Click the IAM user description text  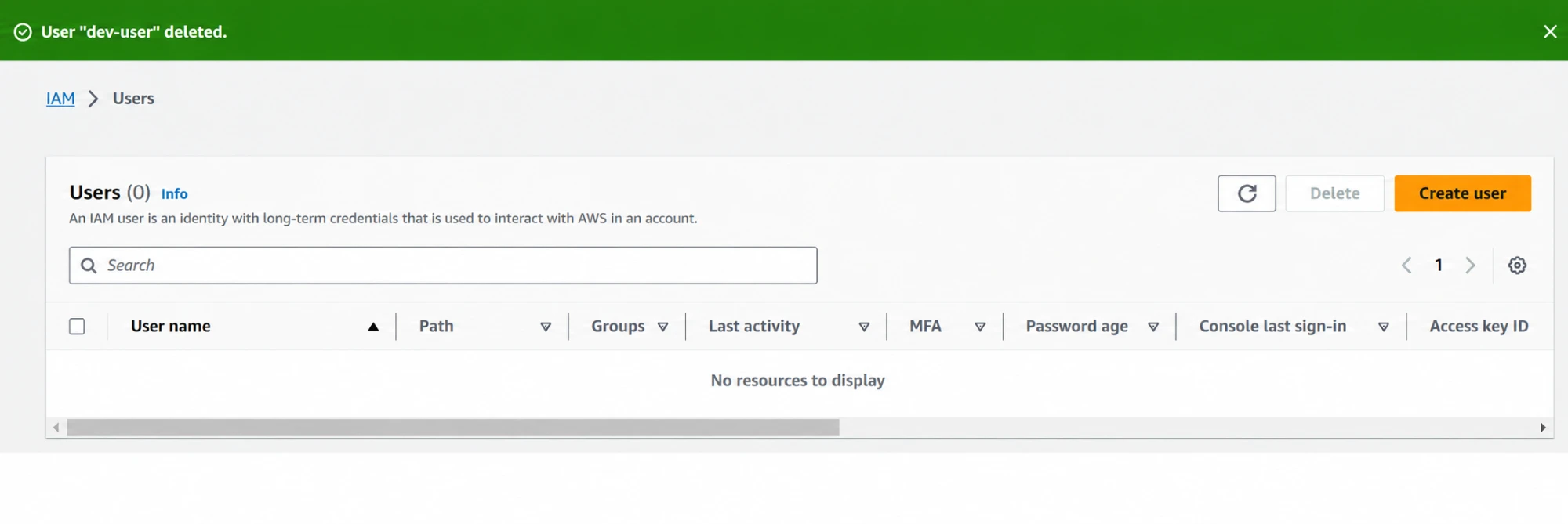coord(383,219)
